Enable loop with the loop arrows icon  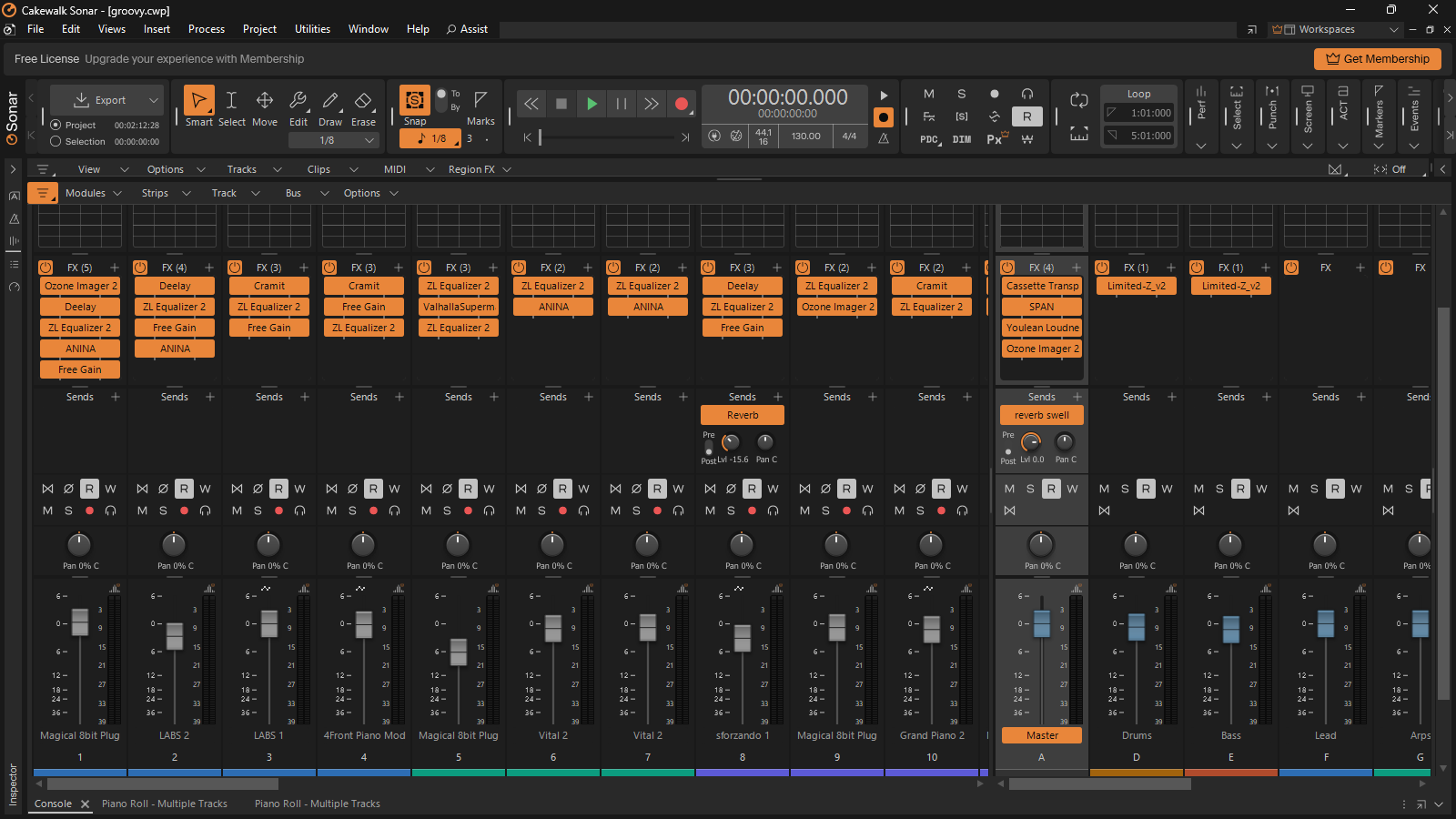point(1079,100)
